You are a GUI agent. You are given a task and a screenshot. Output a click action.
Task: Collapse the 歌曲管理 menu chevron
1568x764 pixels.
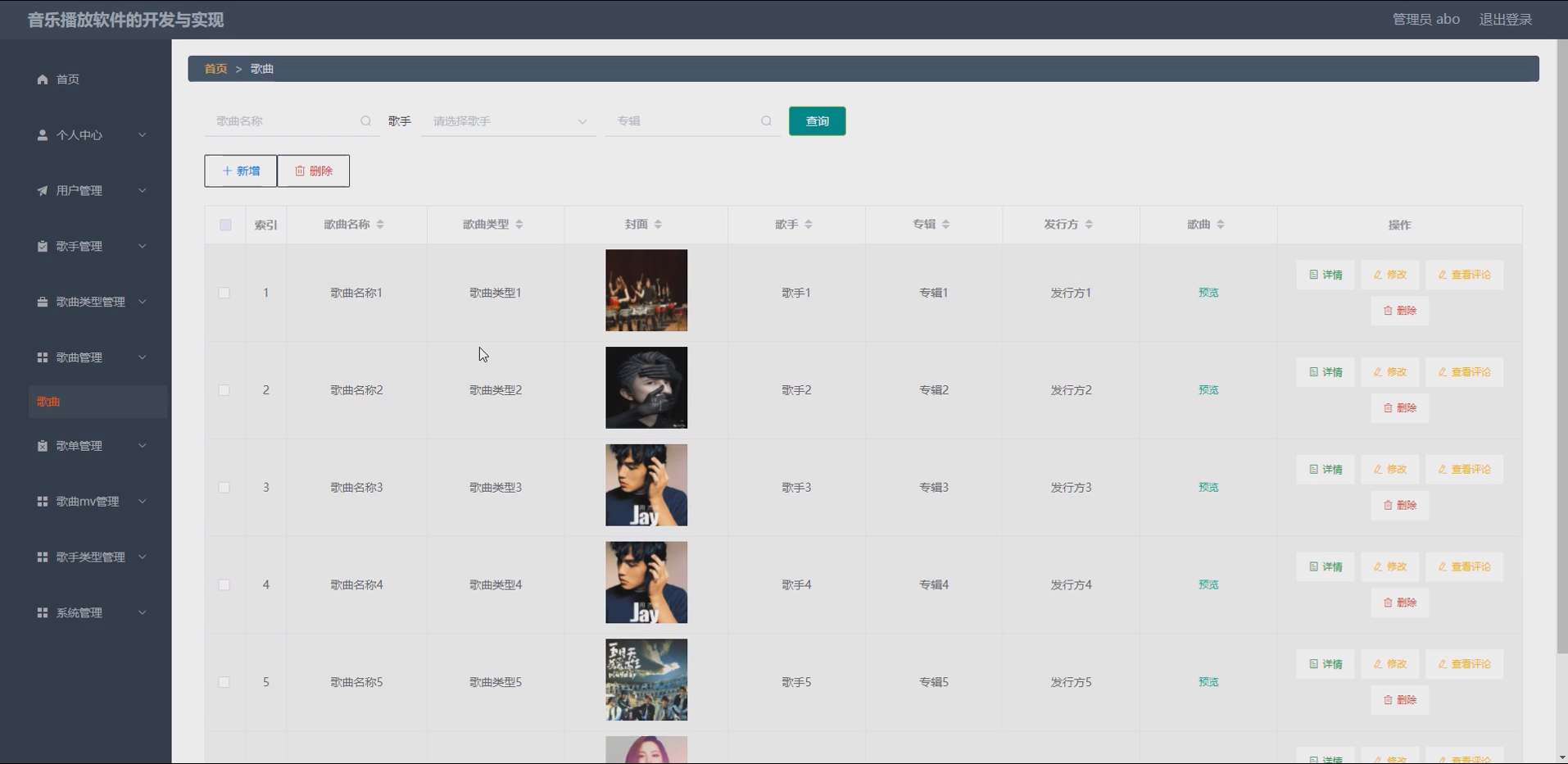point(143,357)
